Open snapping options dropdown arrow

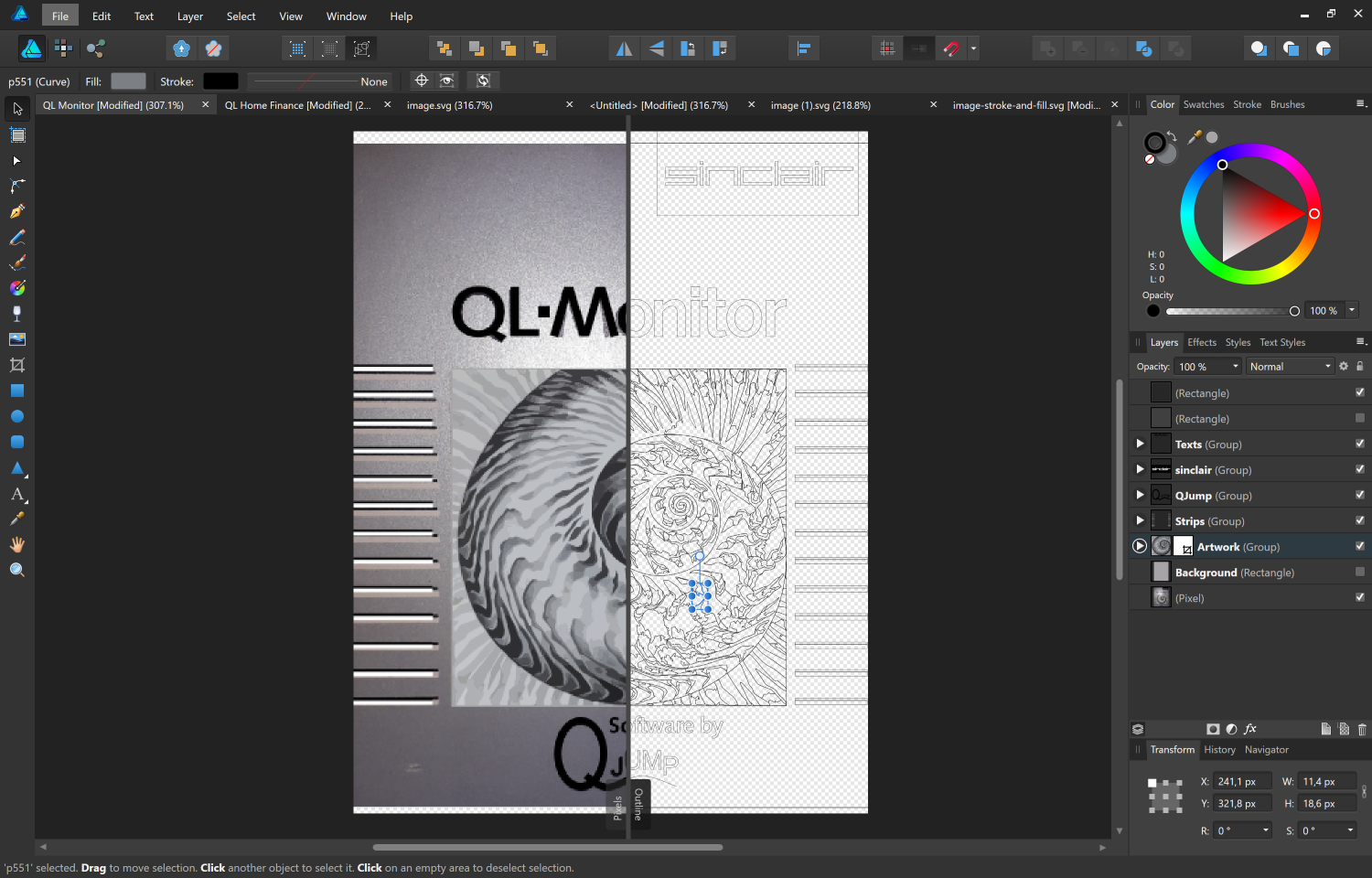973,48
